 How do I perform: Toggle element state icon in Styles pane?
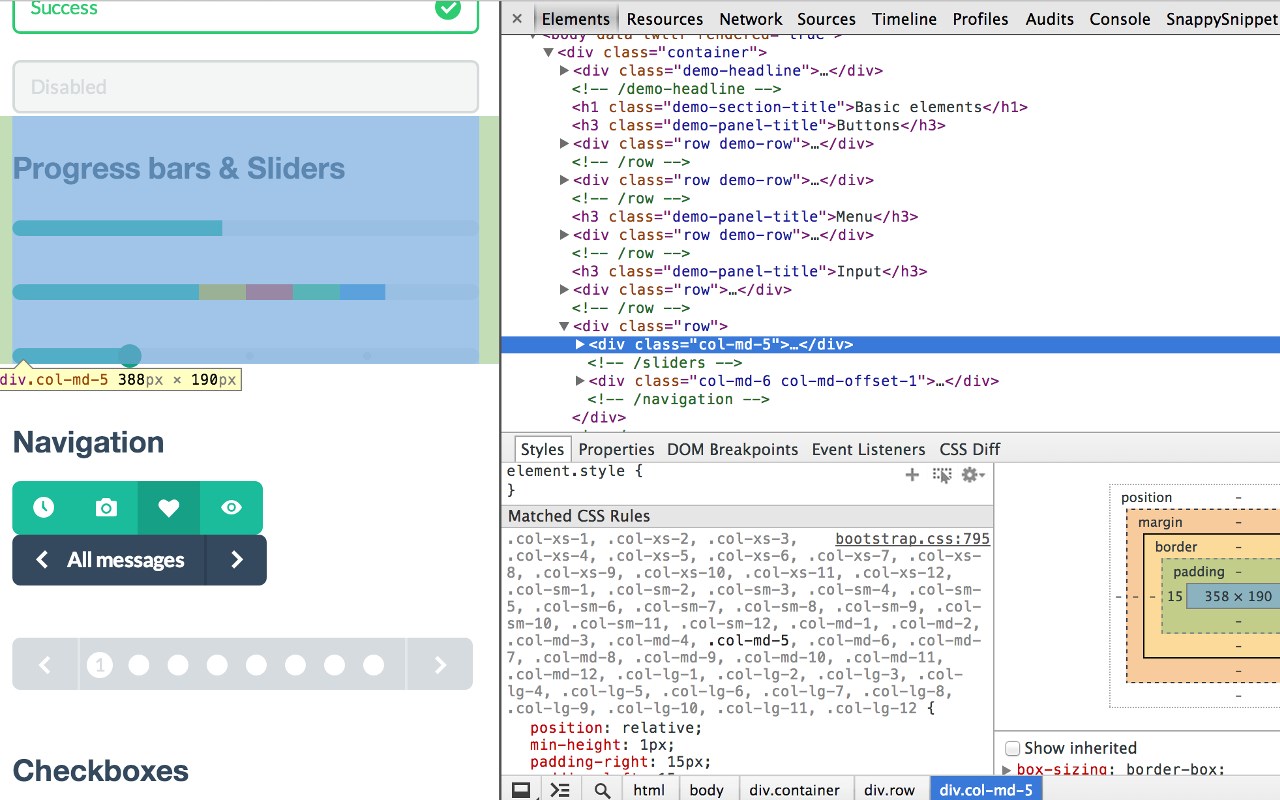click(942, 475)
